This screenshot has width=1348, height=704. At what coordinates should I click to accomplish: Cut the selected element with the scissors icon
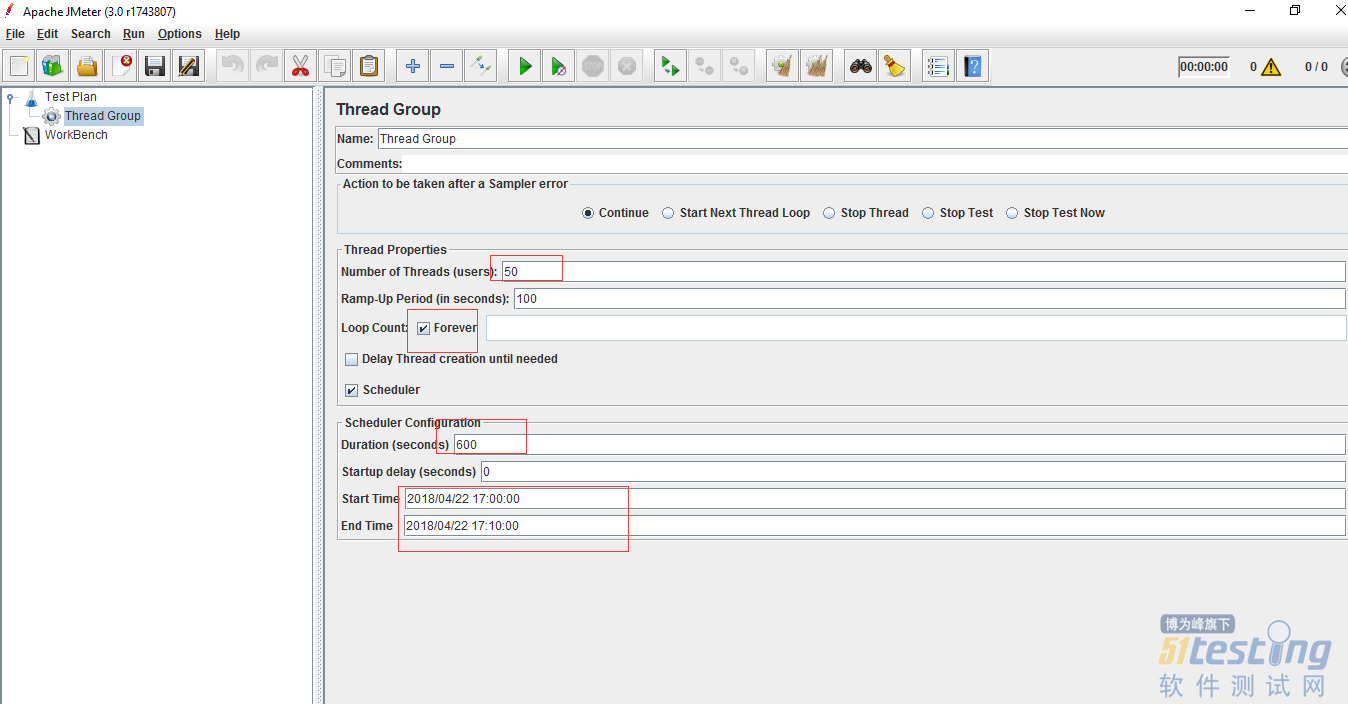click(x=299, y=67)
